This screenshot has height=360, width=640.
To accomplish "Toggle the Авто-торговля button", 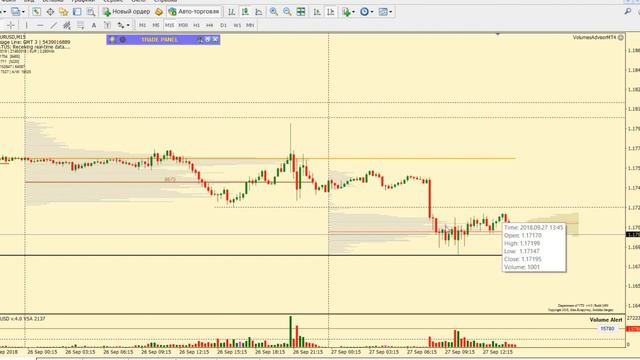I will coord(194,12).
